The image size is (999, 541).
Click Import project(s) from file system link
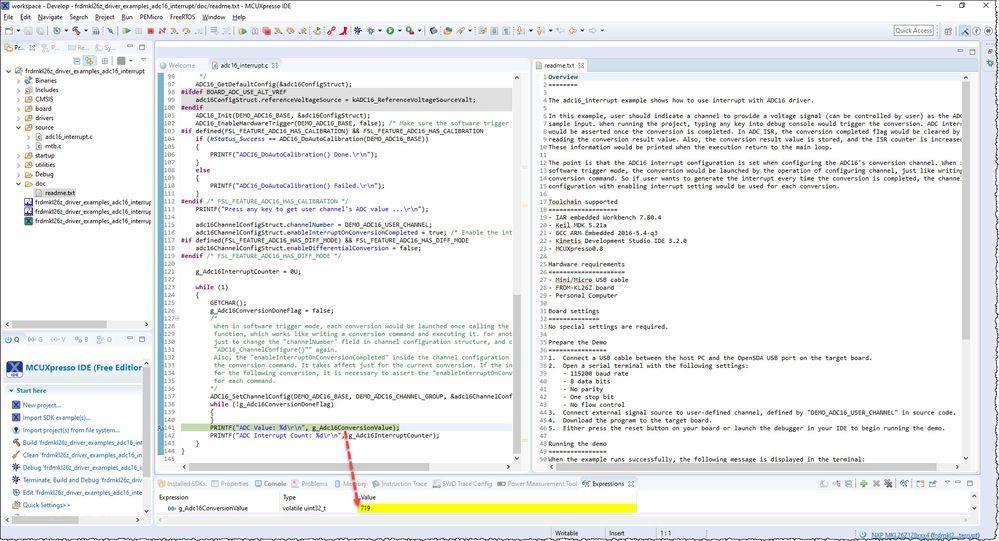(x=71, y=430)
